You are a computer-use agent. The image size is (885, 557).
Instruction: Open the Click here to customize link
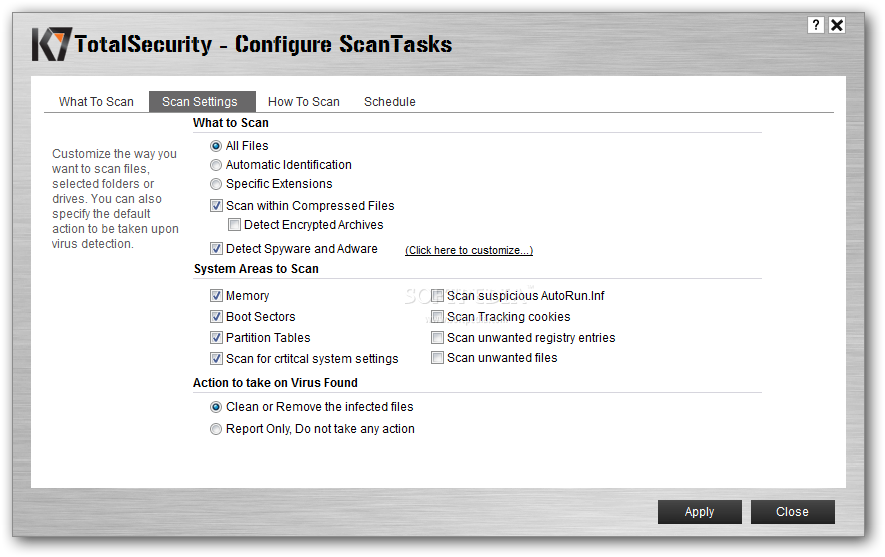pos(468,250)
